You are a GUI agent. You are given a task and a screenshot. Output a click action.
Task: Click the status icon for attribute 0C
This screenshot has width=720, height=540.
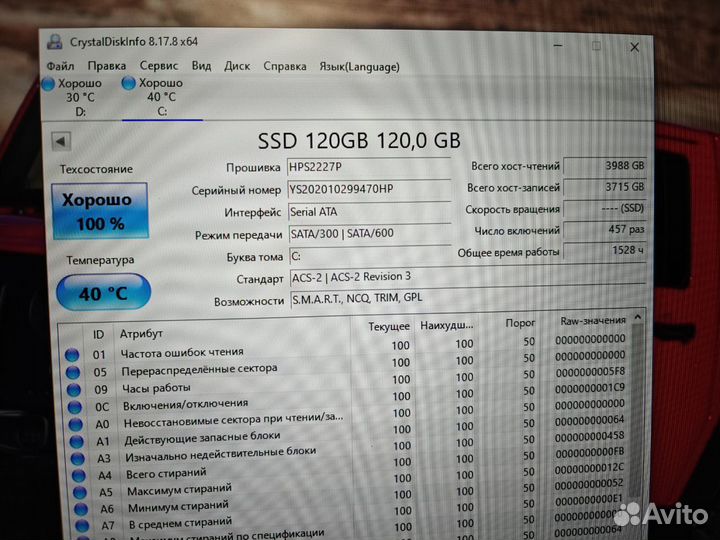tap(75, 407)
